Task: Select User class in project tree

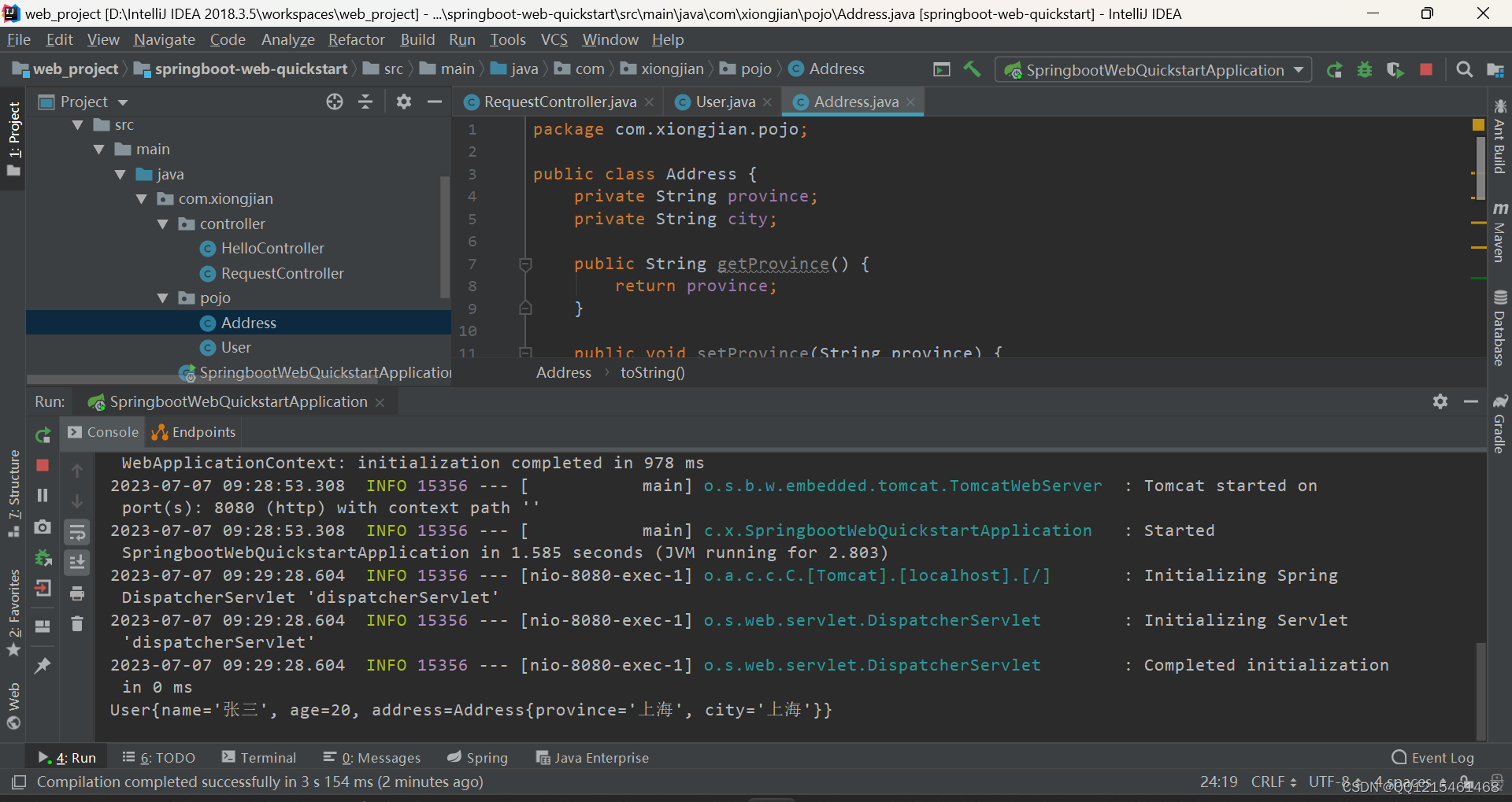Action: point(235,348)
